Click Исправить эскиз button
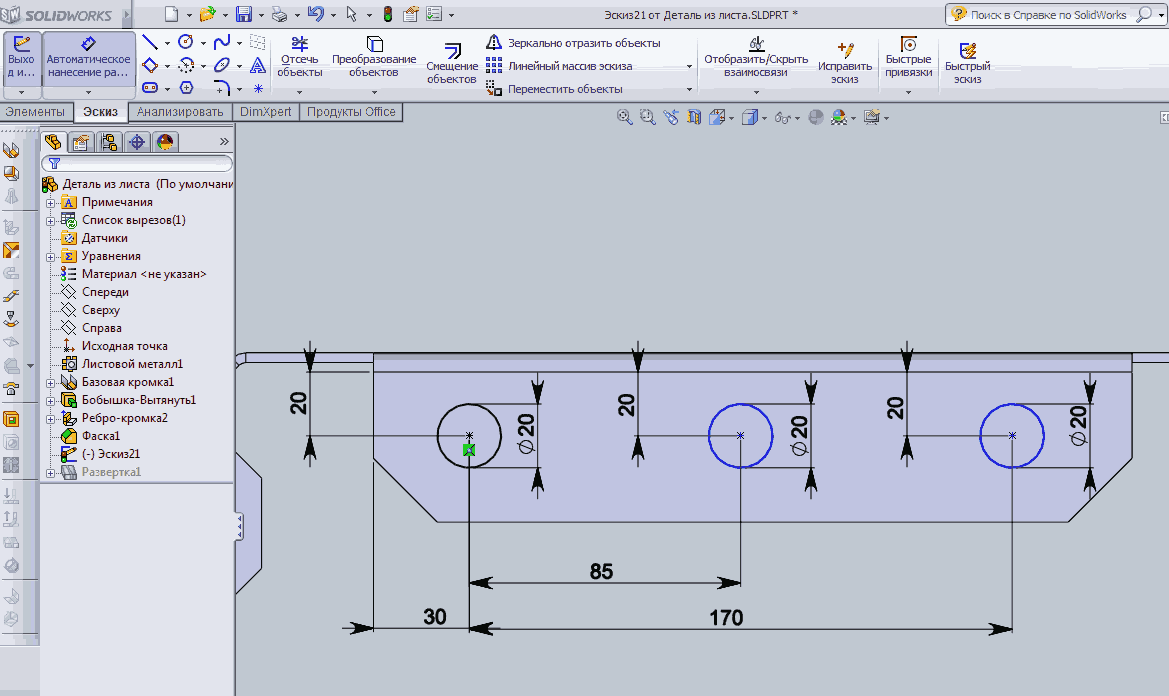 [x=845, y=63]
